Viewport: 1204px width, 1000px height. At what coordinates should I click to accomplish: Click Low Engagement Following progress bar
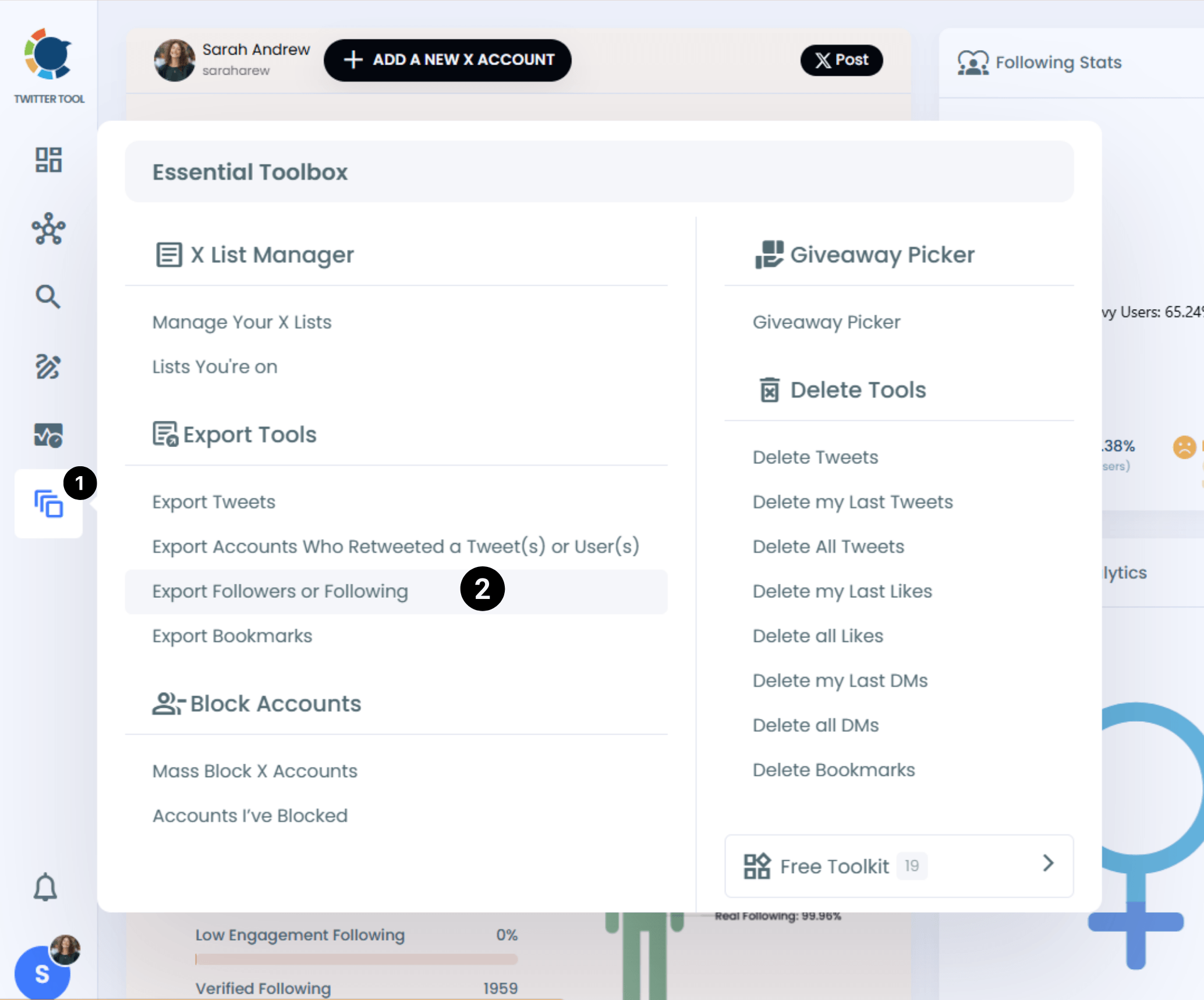coord(356,959)
